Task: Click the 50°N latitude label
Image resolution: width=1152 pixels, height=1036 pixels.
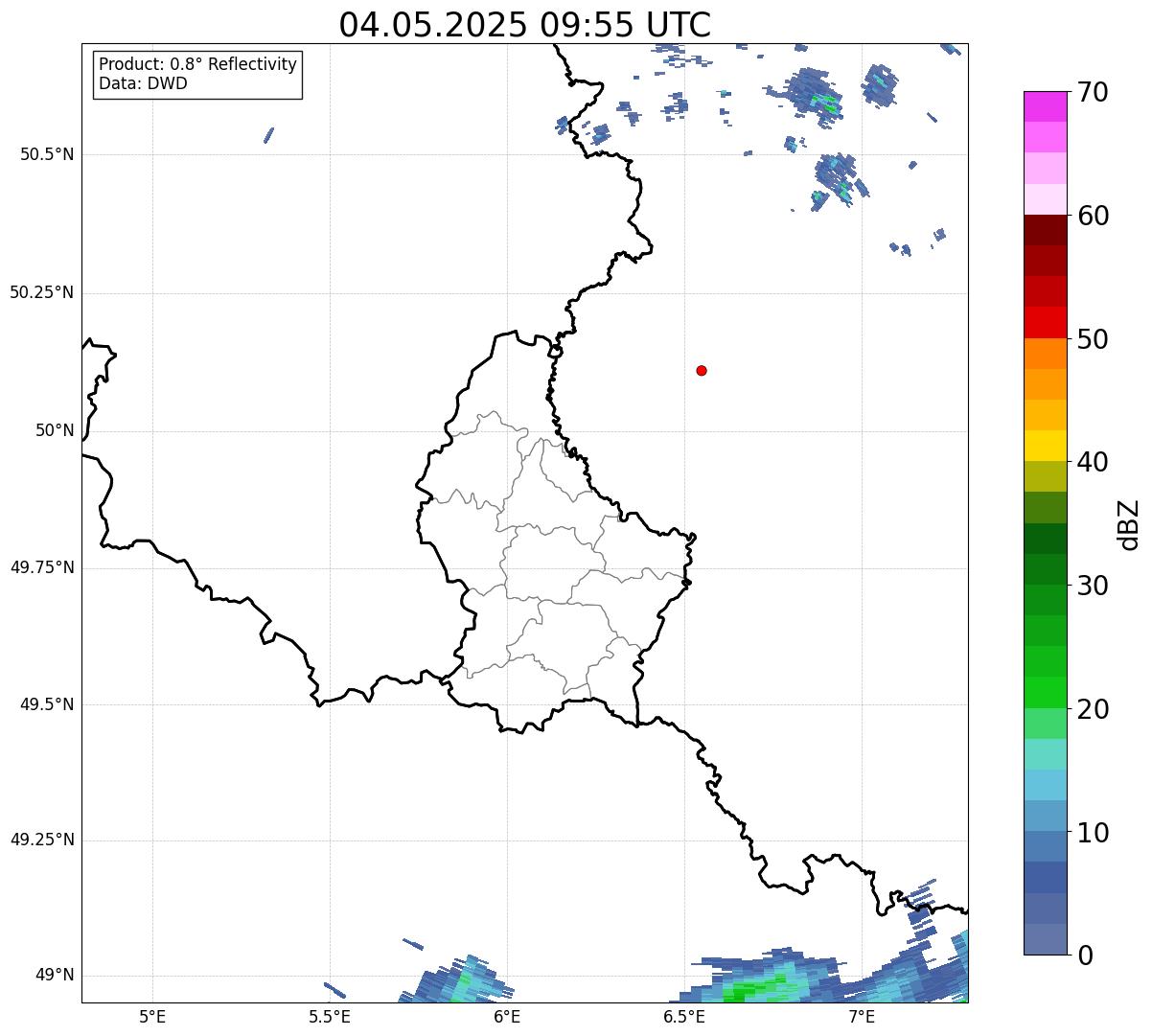Action: pyautogui.click(x=55, y=430)
